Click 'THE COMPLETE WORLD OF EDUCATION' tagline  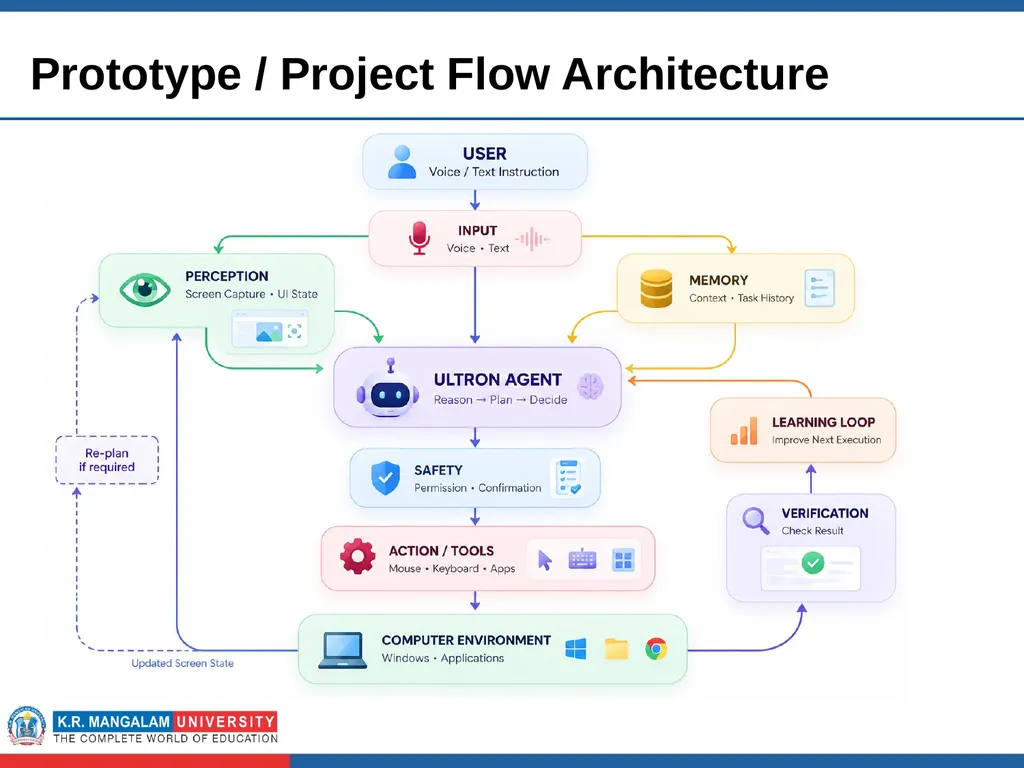tap(166, 739)
